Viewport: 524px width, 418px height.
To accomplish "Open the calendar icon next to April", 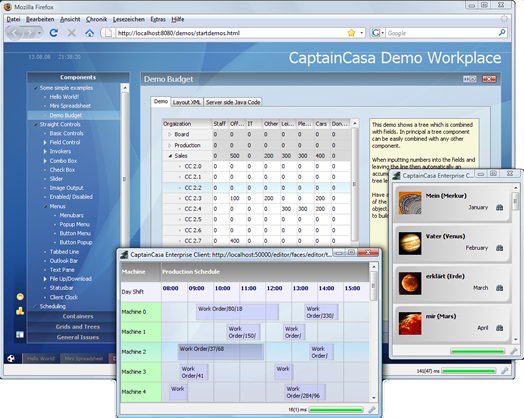I will [x=499, y=328].
